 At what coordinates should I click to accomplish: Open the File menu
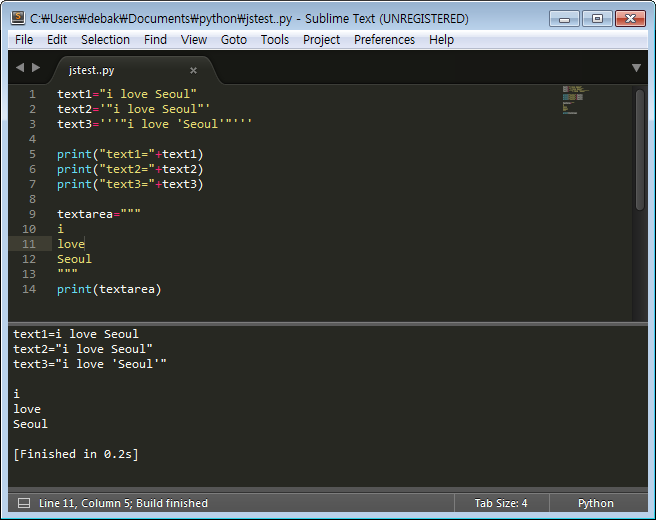[24, 40]
